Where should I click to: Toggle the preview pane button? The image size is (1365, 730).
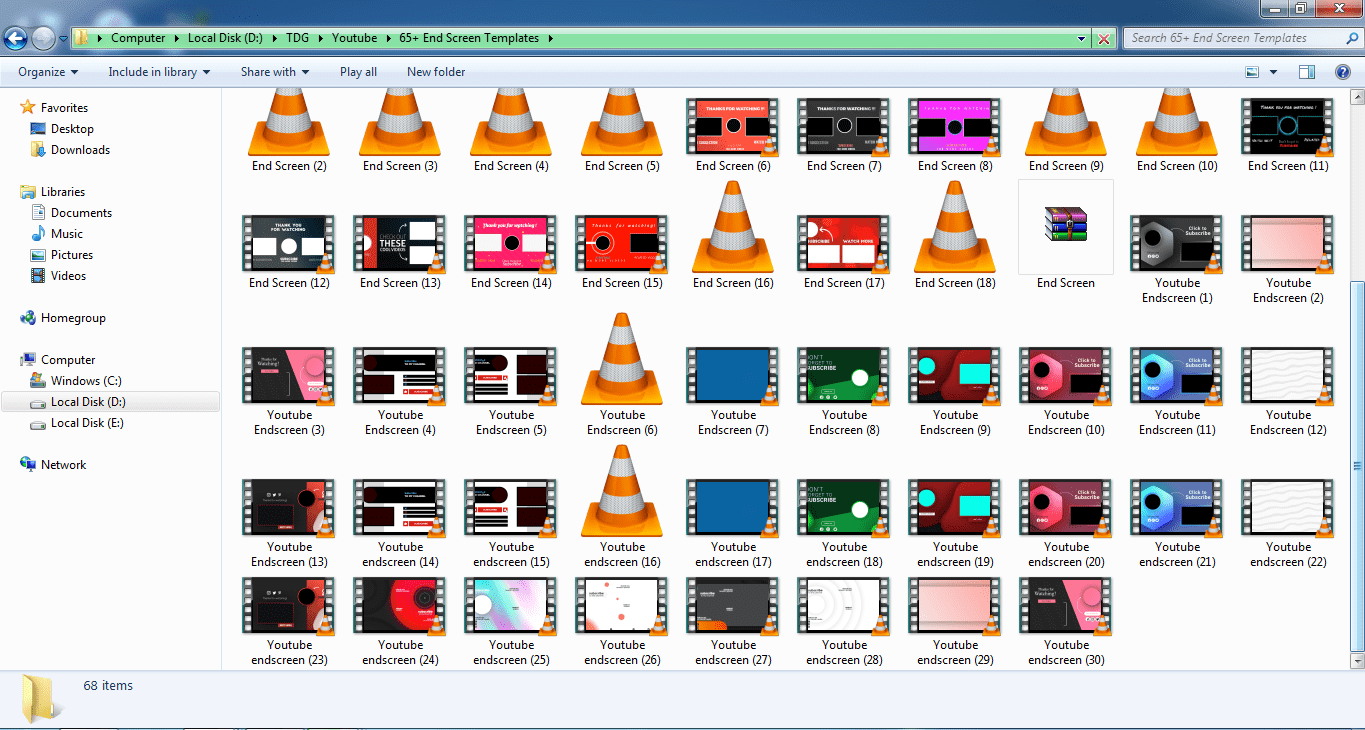(1306, 72)
